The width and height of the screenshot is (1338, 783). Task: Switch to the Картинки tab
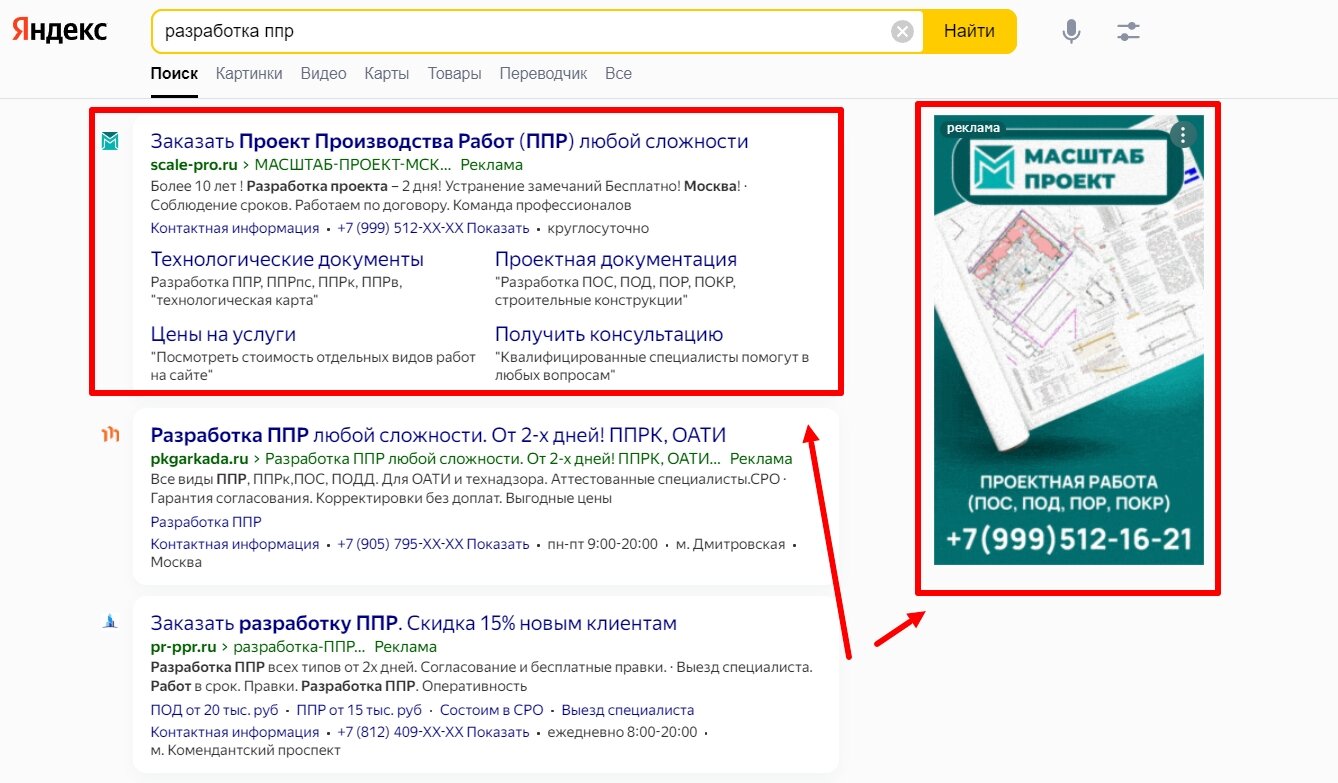(x=249, y=73)
